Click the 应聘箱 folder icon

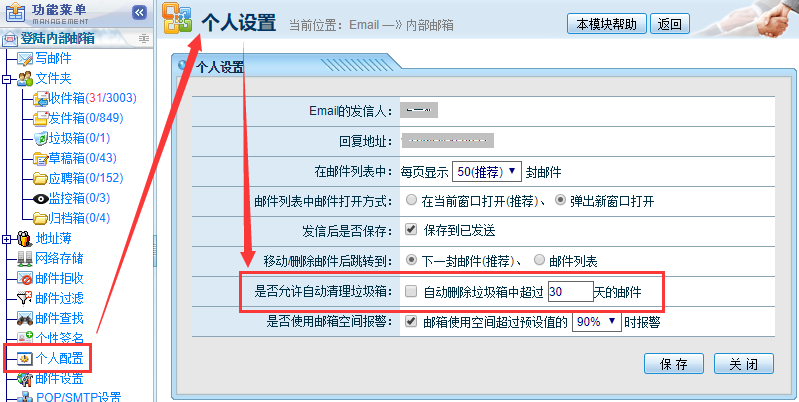tap(40, 178)
